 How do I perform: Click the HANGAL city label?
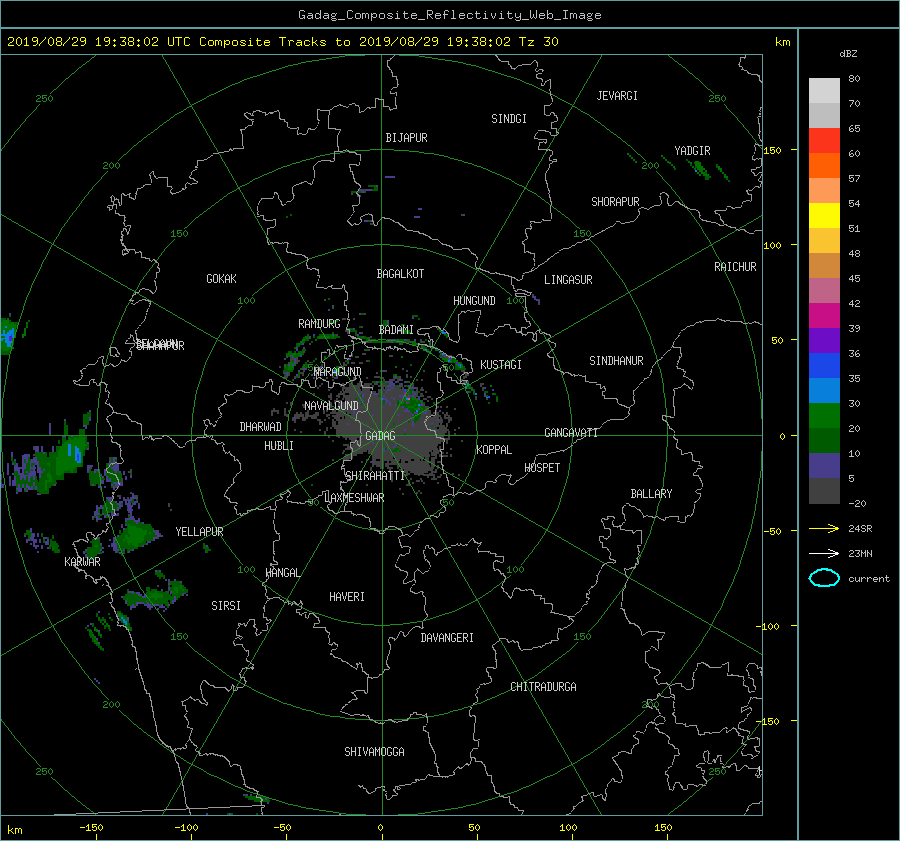(x=283, y=573)
